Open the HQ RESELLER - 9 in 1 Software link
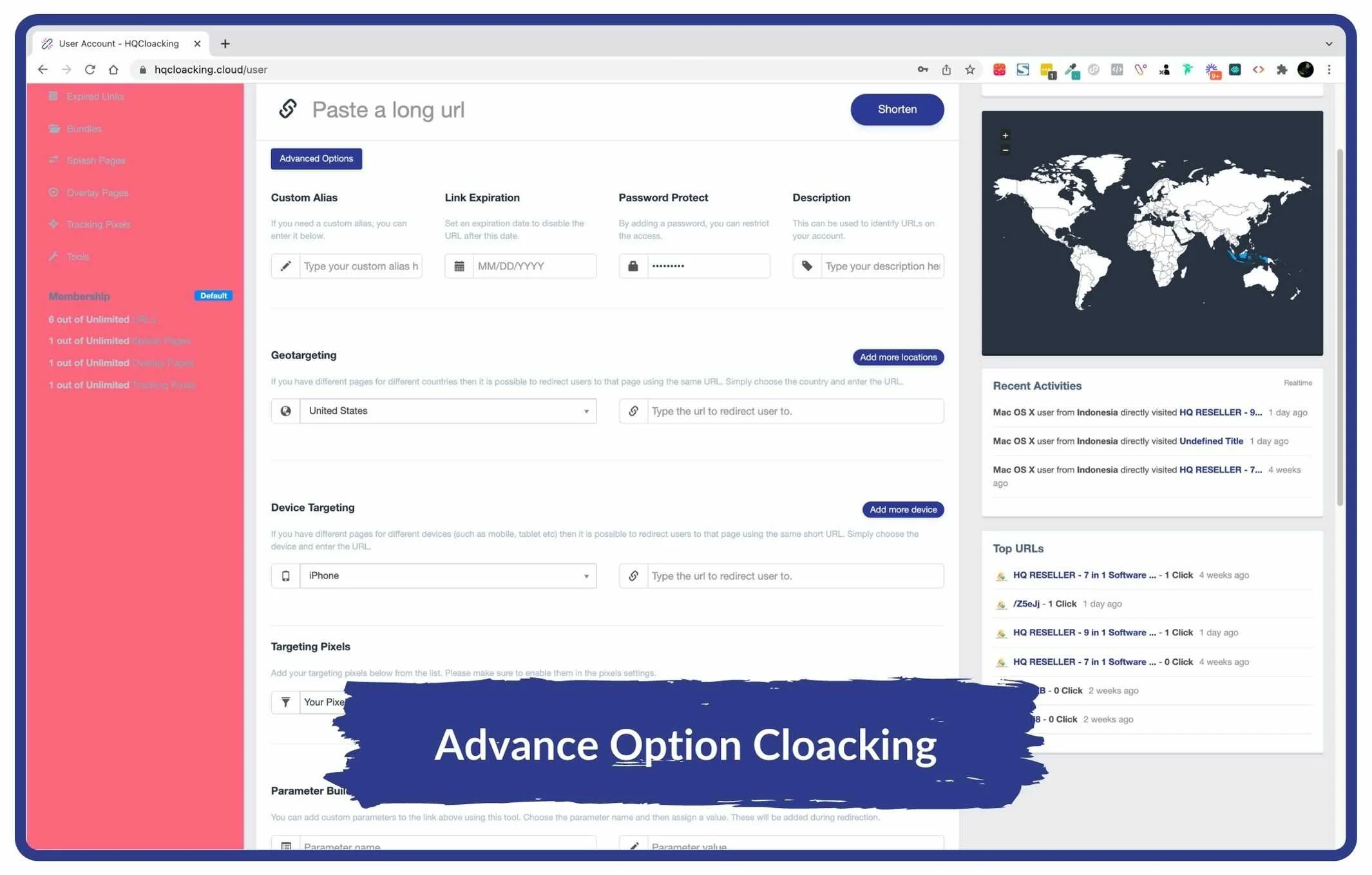1372x875 pixels. (x=1084, y=633)
